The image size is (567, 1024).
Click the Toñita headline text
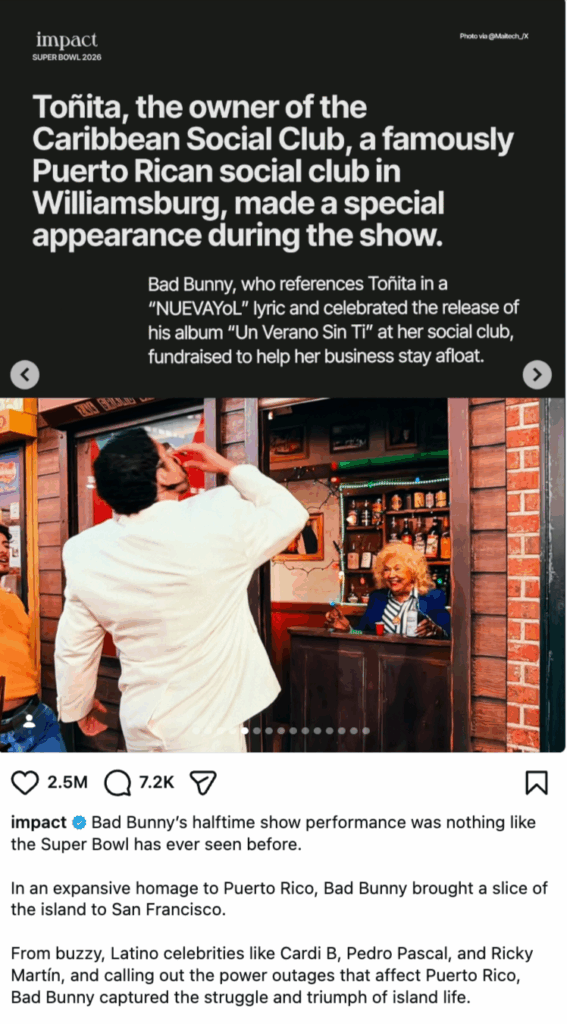(x=273, y=172)
